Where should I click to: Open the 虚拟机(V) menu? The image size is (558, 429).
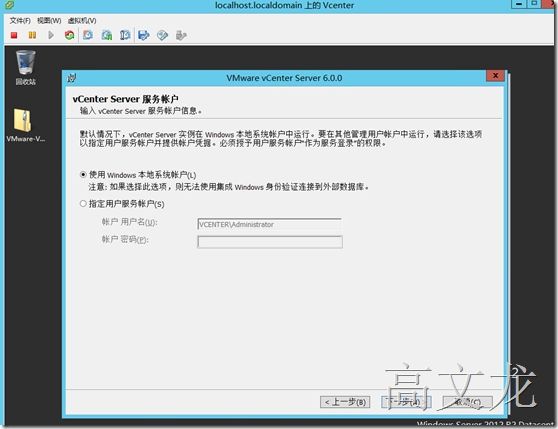(x=82, y=21)
